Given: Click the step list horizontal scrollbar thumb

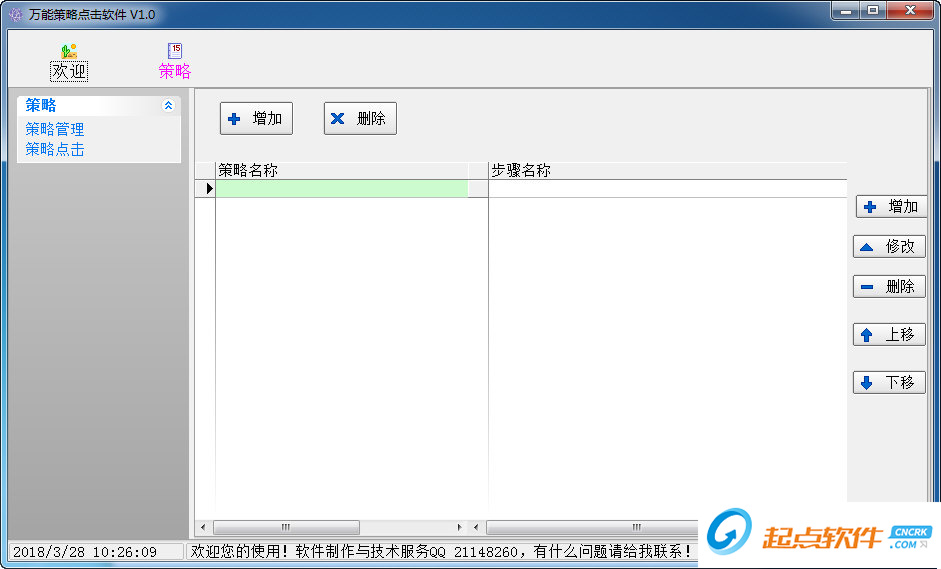Looking at the screenshot, I should [592, 528].
